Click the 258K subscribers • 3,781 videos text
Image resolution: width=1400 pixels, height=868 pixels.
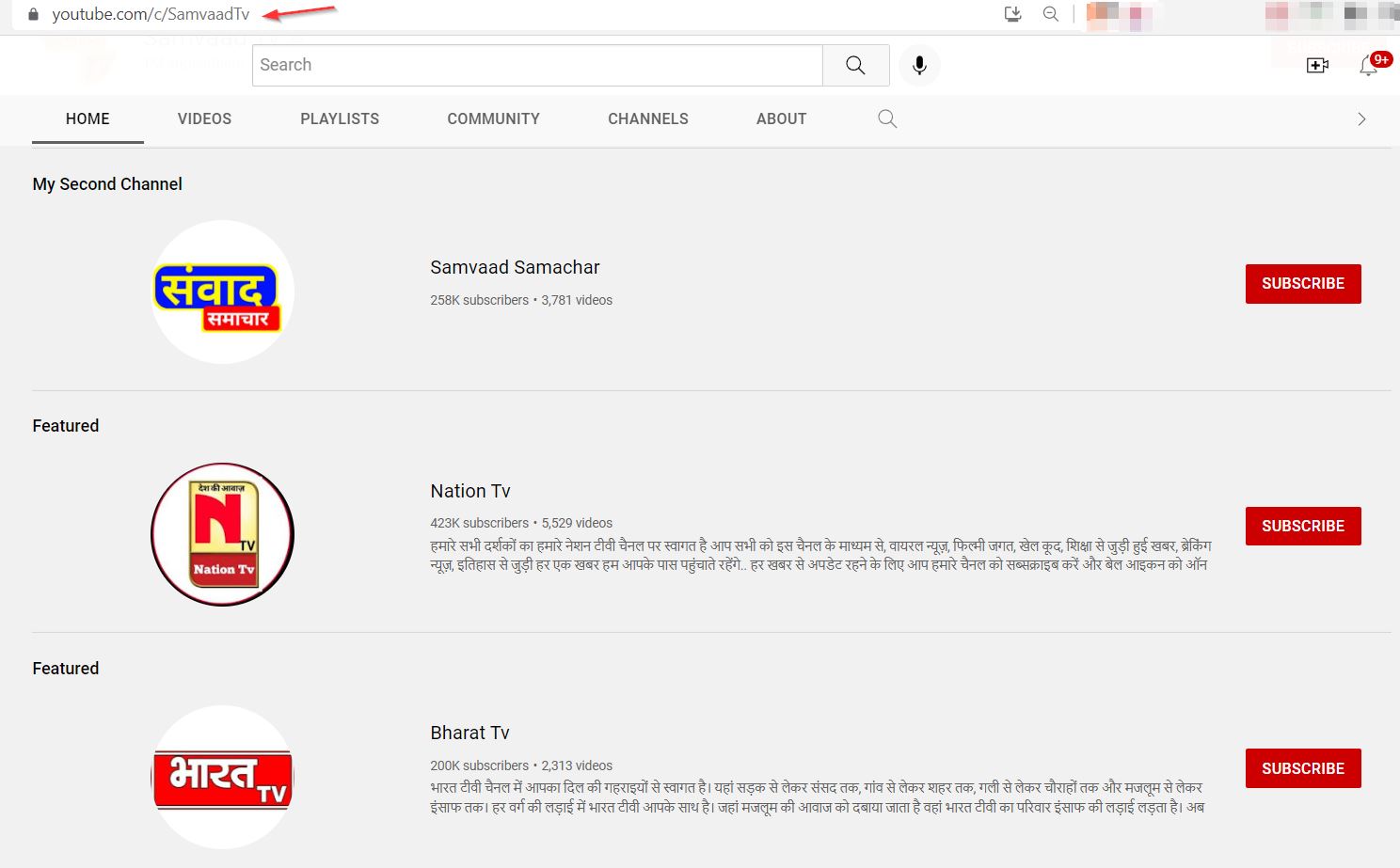[521, 300]
